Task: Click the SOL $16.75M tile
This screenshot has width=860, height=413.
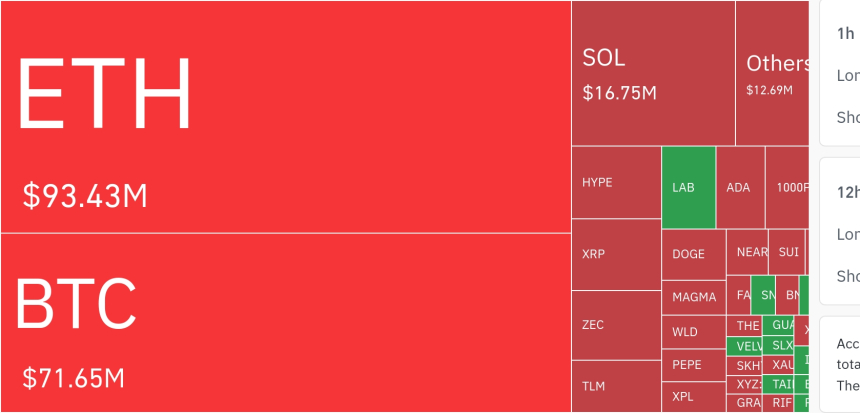Action: [x=653, y=73]
